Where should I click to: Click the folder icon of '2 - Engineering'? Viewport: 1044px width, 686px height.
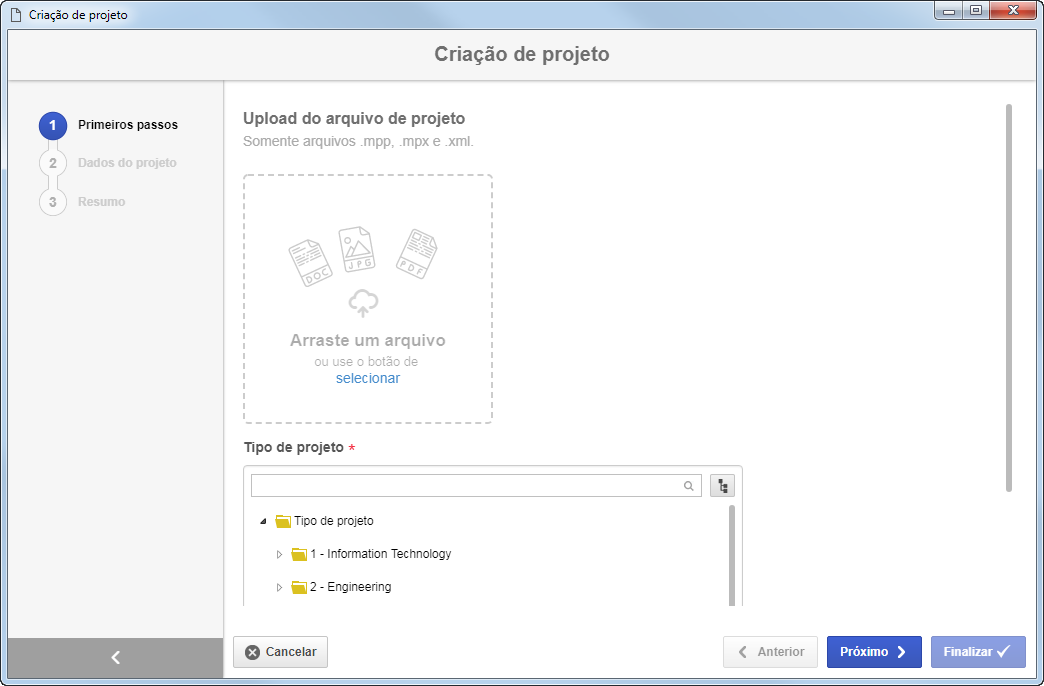299,587
